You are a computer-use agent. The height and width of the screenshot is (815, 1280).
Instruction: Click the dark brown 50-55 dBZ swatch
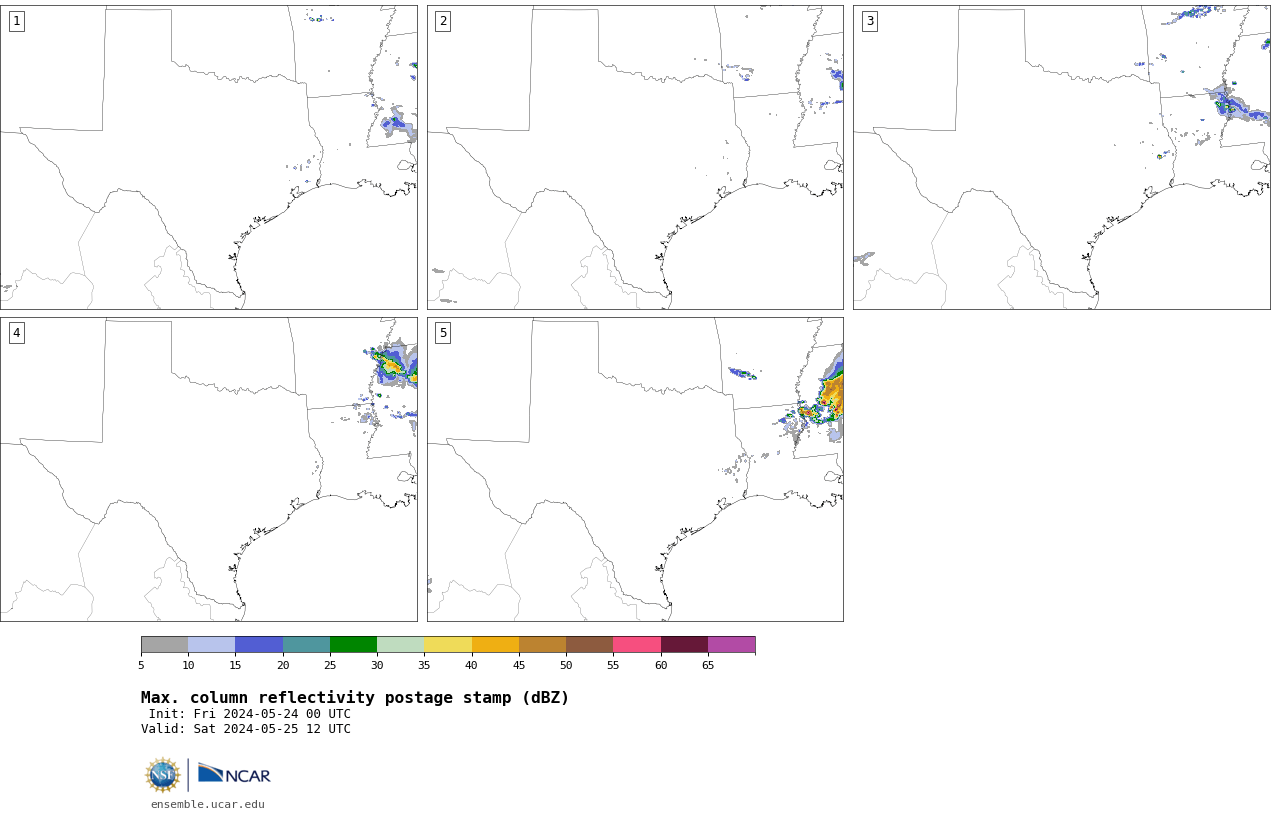pos(589,644)
